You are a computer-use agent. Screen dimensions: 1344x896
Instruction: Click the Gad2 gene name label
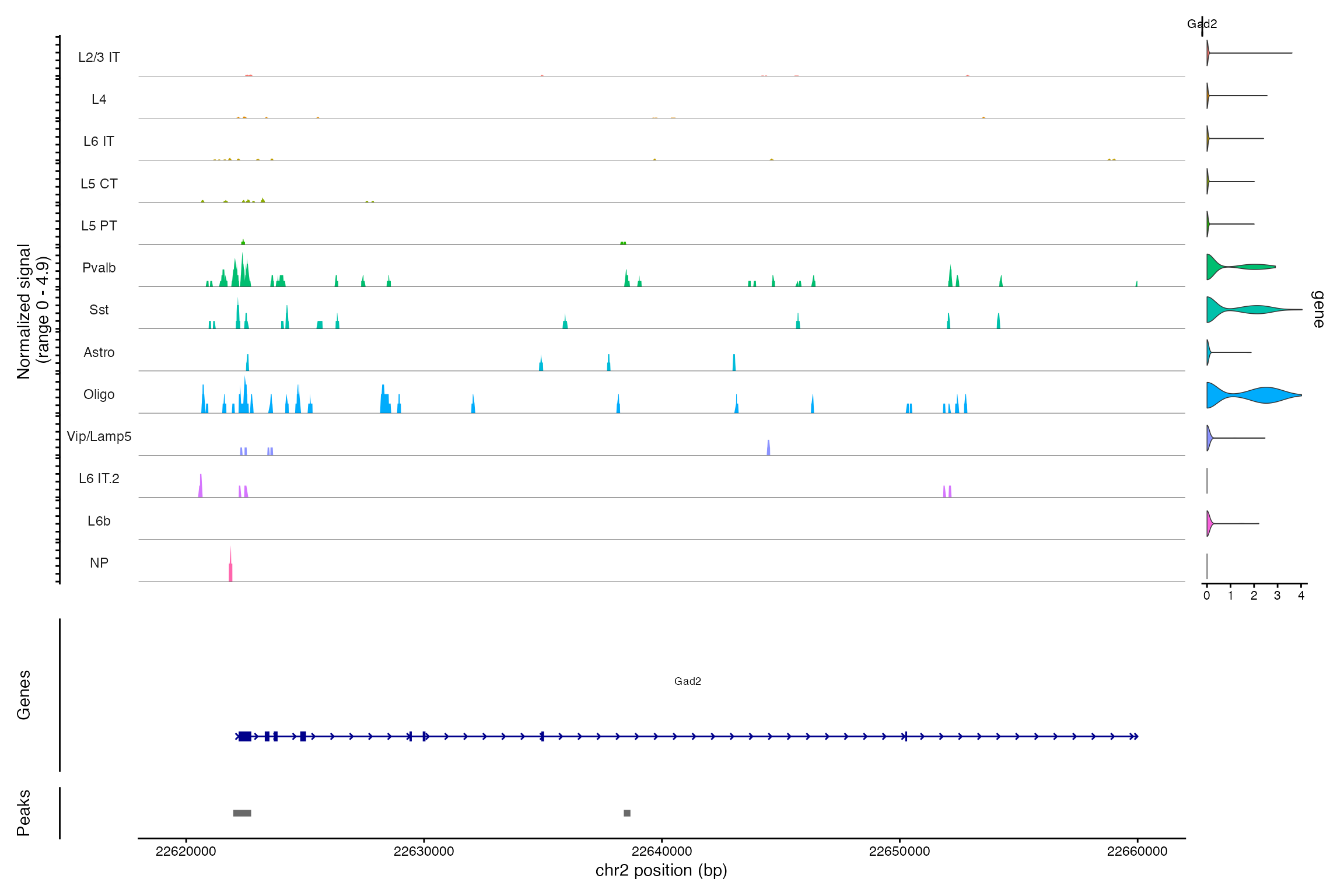tap(687, 681)
